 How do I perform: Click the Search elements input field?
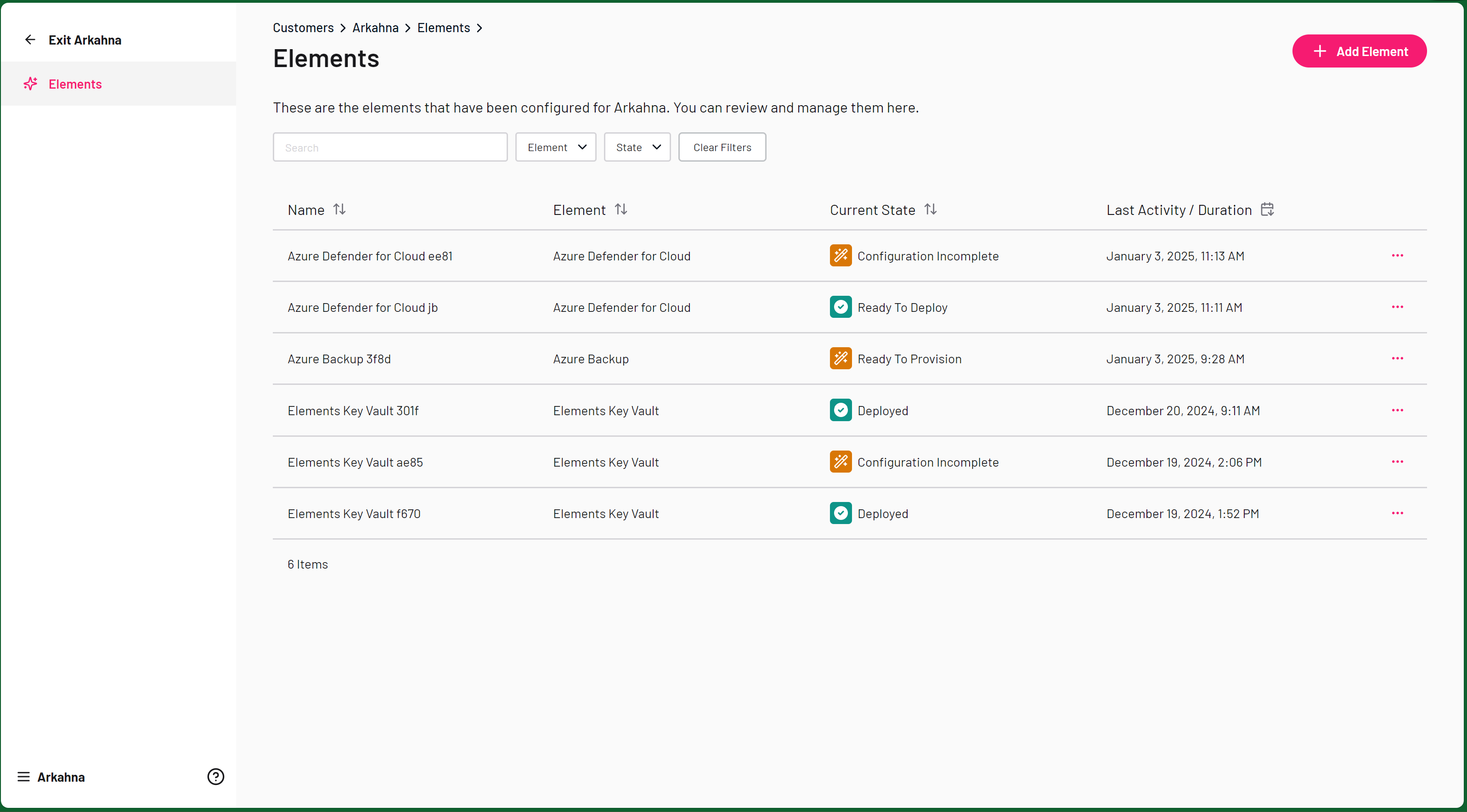pos(391,147)
